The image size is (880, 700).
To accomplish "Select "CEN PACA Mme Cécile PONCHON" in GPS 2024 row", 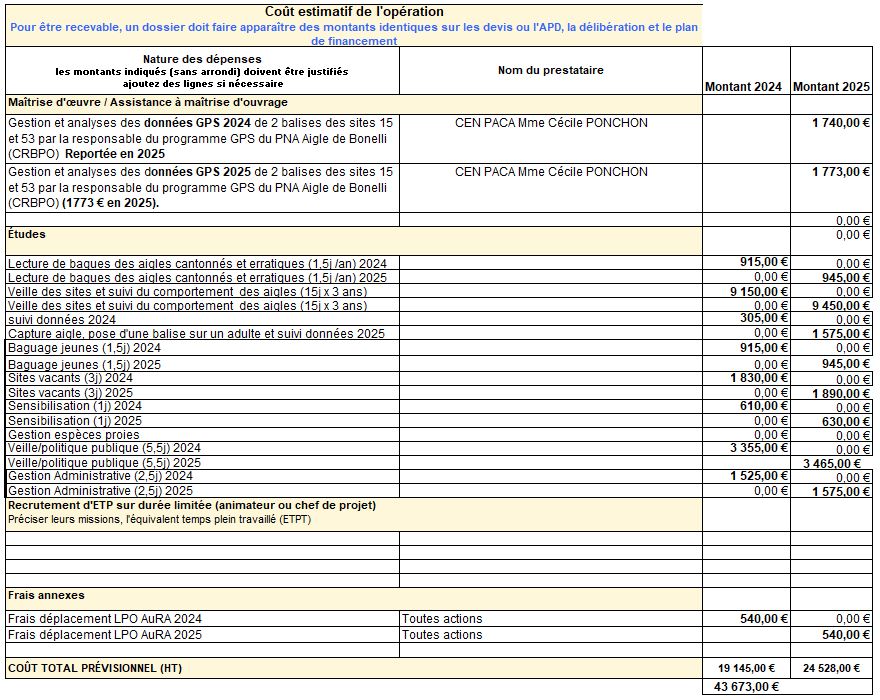I will click(551, 123).
